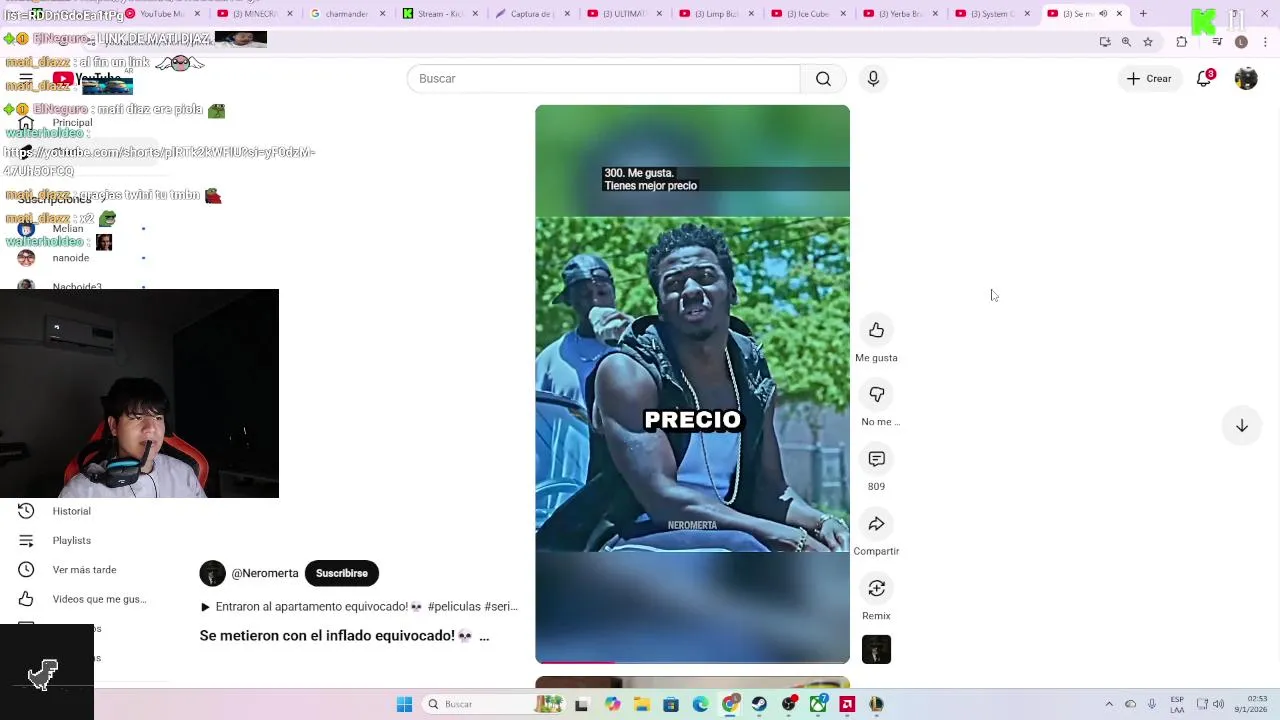Viewport: 1280px width, 720px height.
Task: Click the dislike thumbs-down icon
Action: tap(876, 395)
